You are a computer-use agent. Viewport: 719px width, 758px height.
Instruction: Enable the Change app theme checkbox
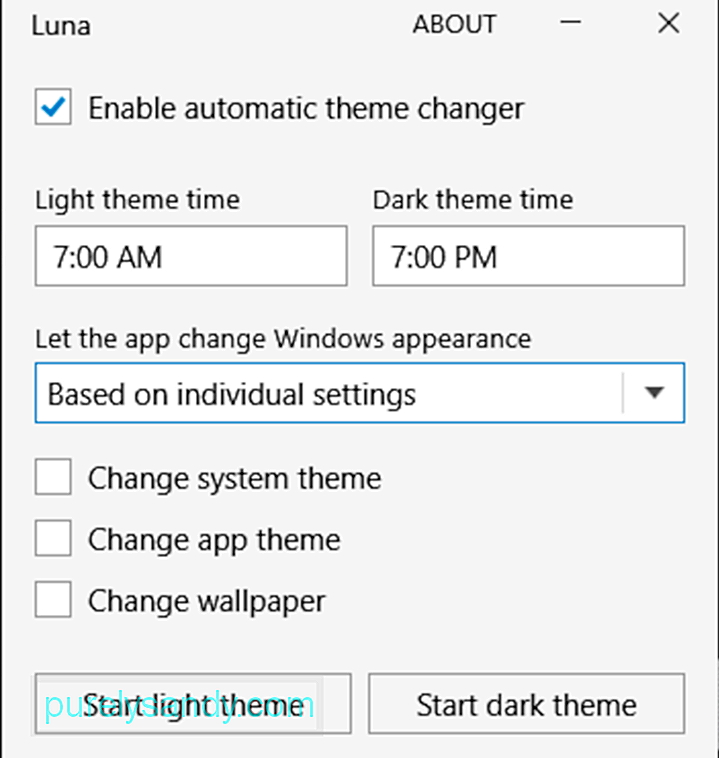tap(53, 538)
